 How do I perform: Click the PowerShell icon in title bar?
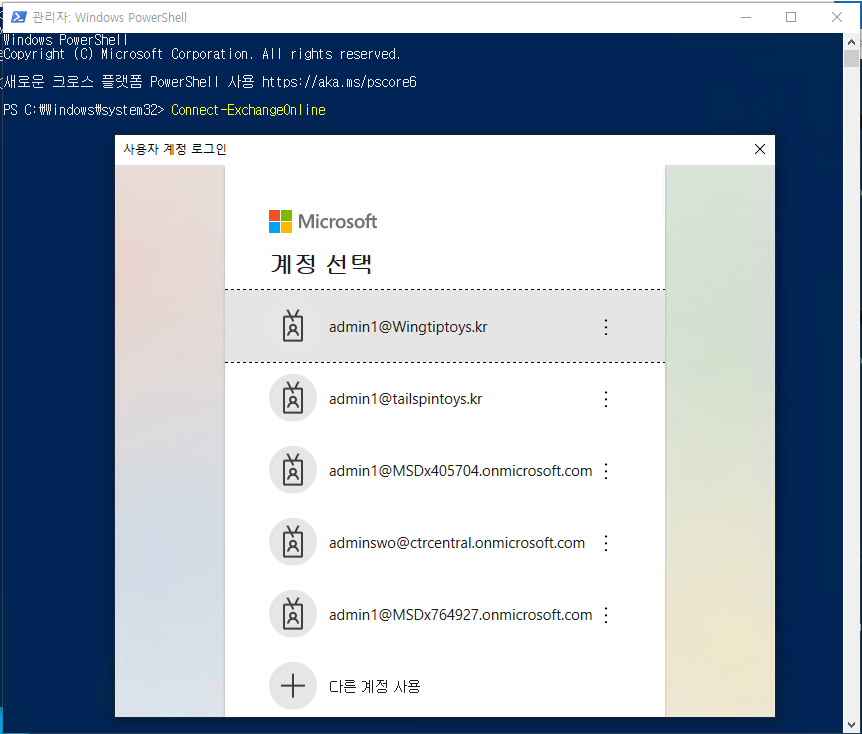coord(18,17)
